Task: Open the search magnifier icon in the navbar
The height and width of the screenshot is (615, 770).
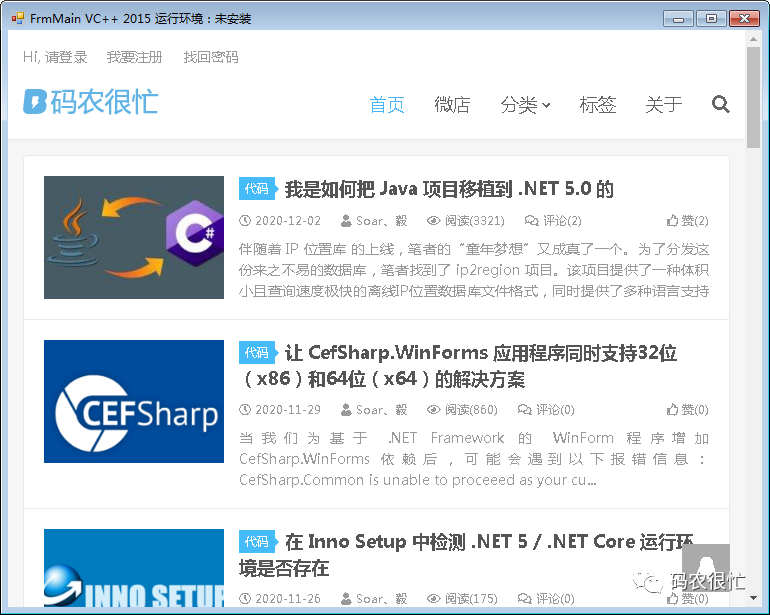Action: pyautogui.click(x=720, y=104)
